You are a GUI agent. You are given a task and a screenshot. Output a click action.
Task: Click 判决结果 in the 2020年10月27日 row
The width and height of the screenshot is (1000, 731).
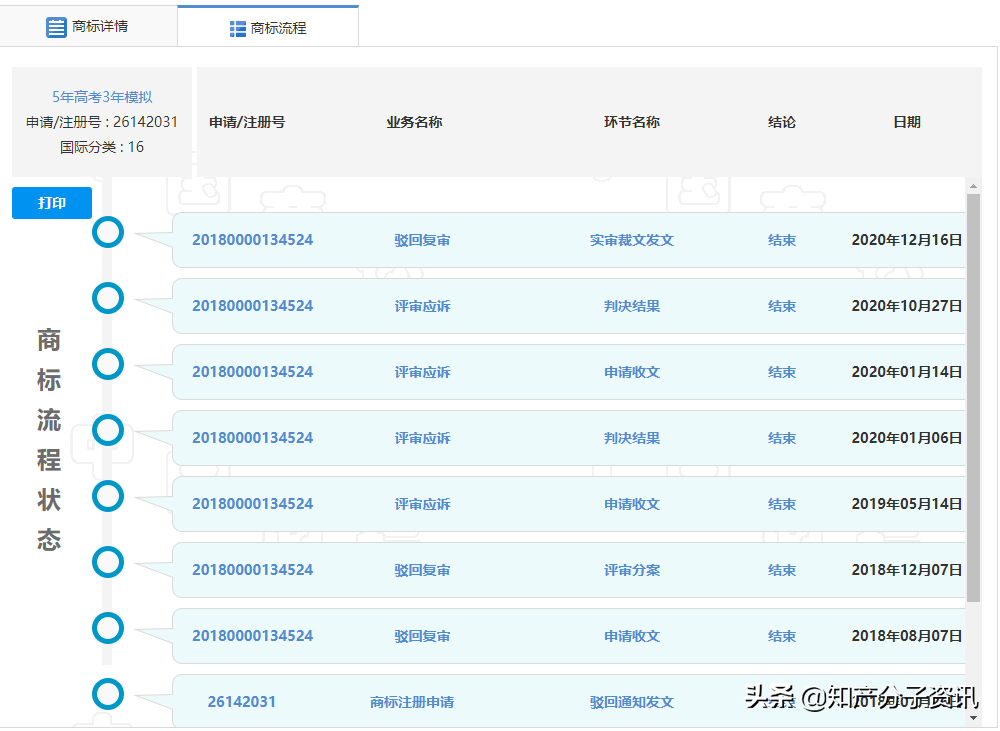pos(631,306)
